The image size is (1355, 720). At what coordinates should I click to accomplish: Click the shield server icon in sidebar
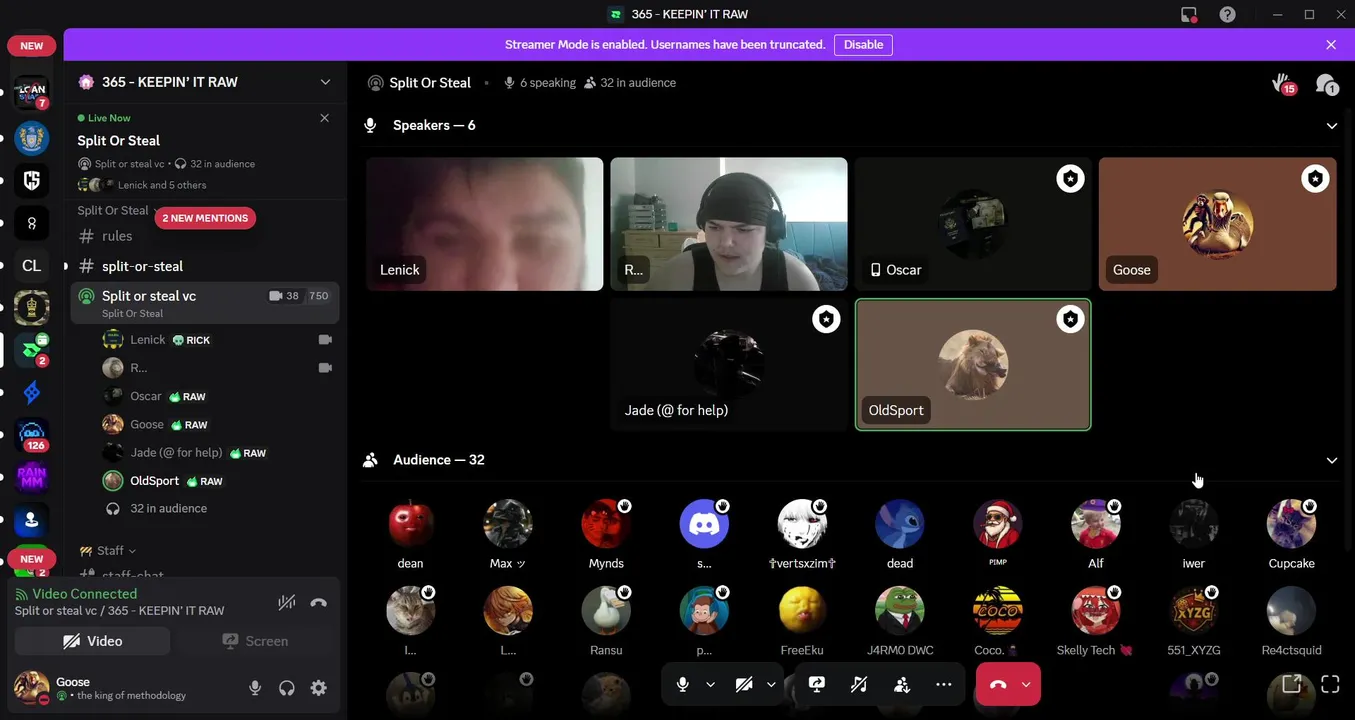(x=32, y=180)
